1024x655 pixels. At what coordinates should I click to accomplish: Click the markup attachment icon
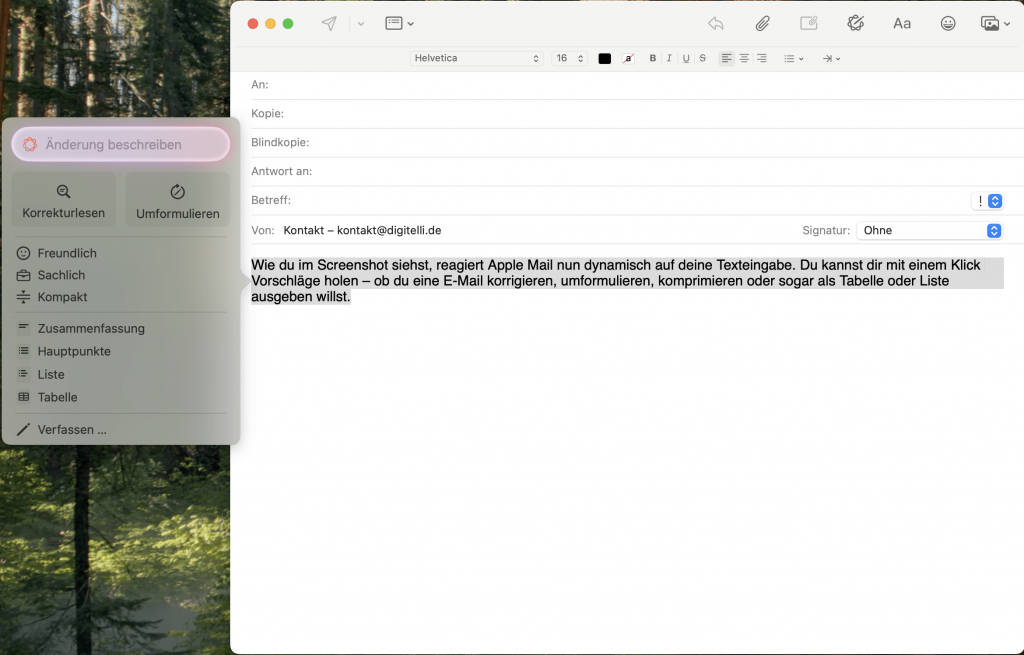(x=809, y=23)
